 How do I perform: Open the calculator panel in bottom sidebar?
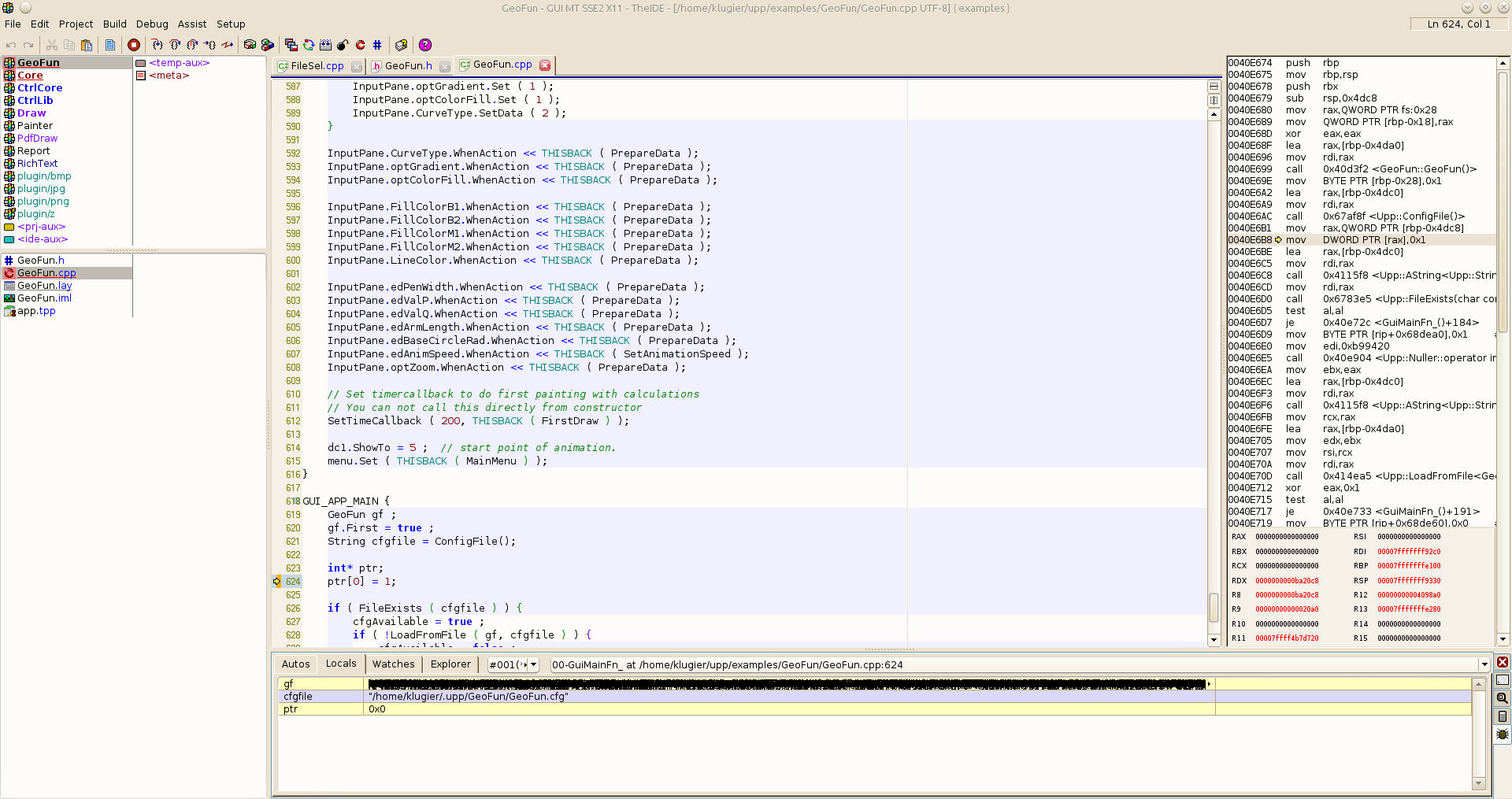click(1503, 716)
